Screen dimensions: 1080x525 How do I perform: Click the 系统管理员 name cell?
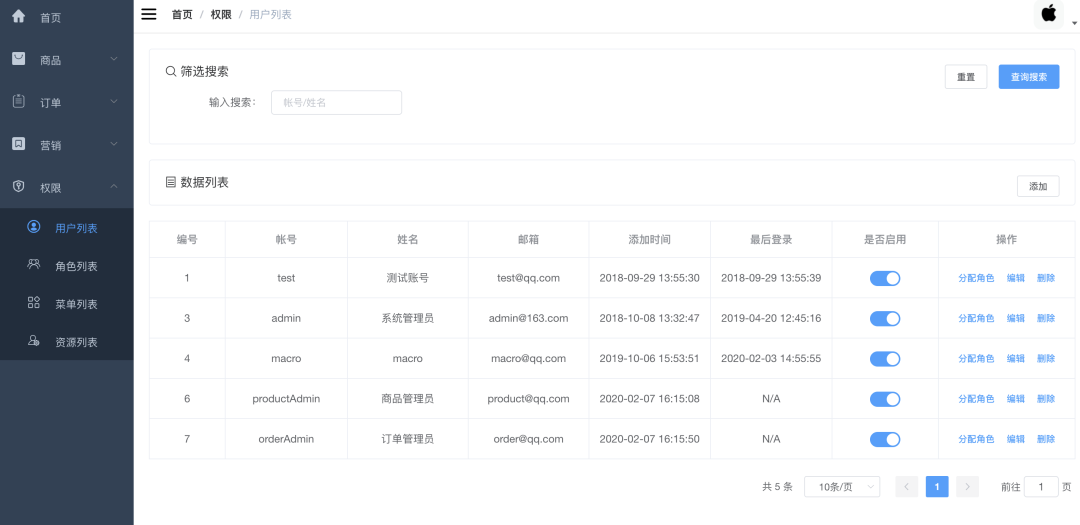tap(408, 318)
